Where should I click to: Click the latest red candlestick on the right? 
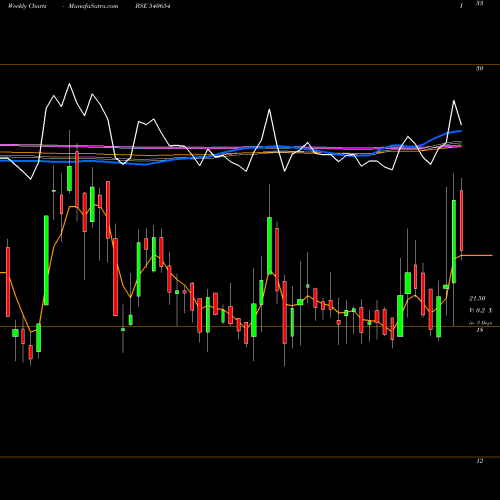coord(462,220)
